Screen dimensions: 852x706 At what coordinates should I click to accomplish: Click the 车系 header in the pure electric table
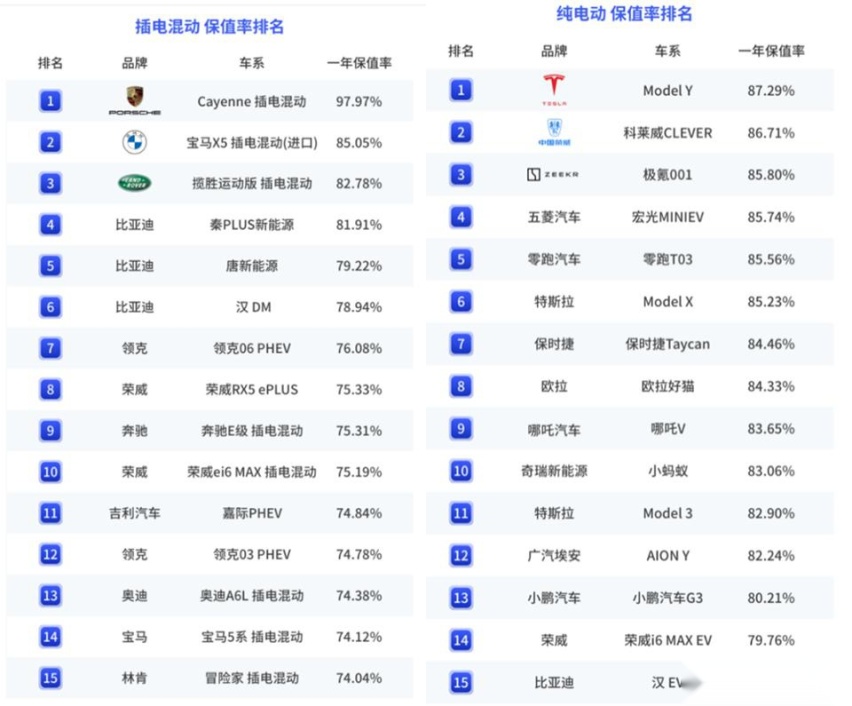pyautogui.click(x=667, y=51)
